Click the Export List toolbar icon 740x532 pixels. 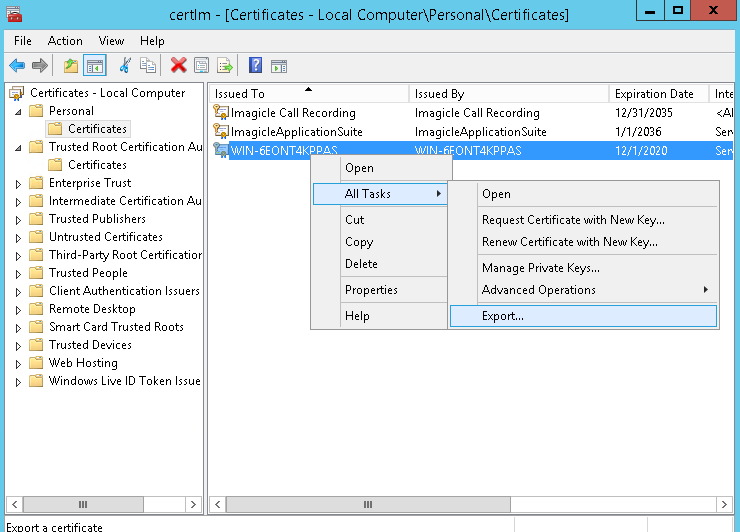pyautogui.click(x=225, y=66)
